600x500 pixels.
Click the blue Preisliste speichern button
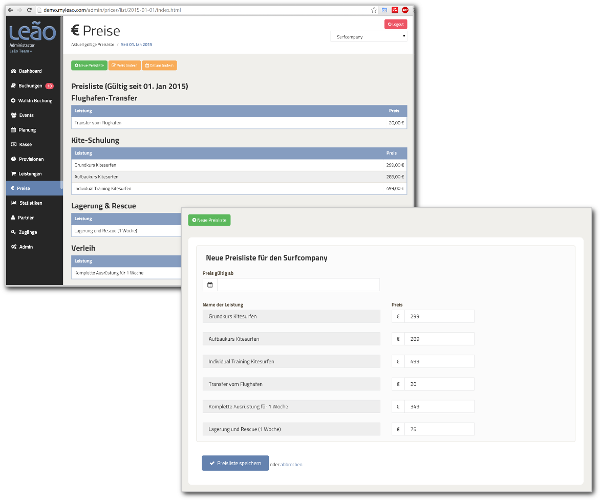235,463
